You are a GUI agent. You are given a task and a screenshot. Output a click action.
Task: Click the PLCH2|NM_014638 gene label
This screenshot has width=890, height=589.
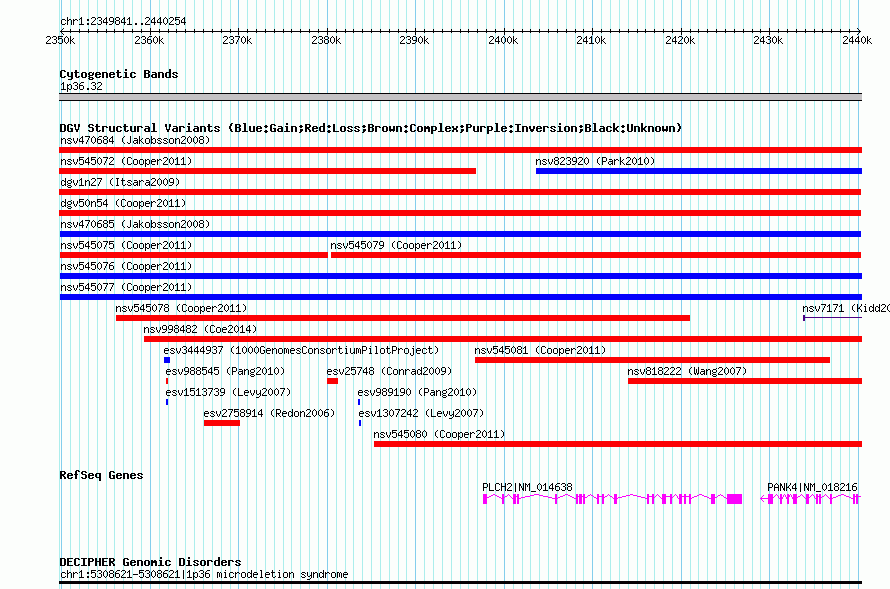tap(527, 487)
